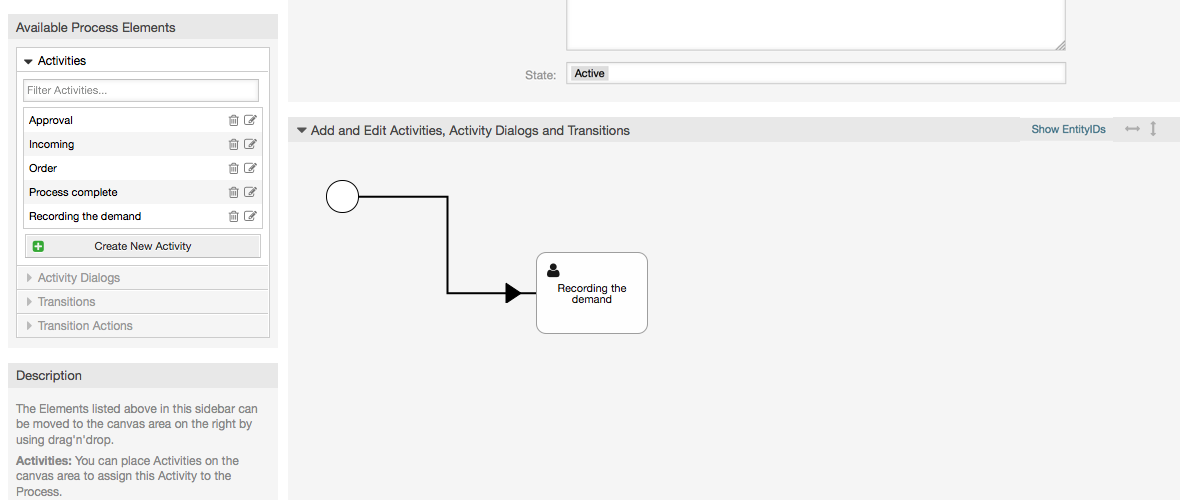
Task: Delete the Approval activity with trash icon
Action: pos(234,120)
